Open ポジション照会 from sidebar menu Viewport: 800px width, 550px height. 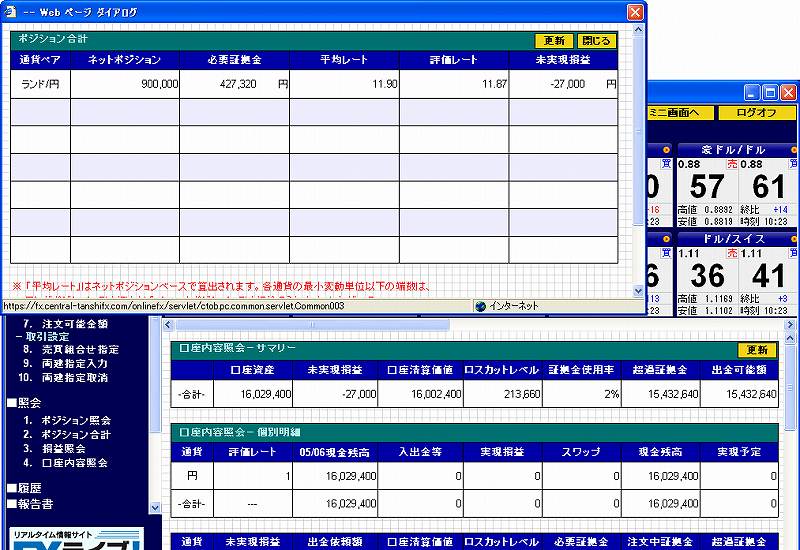pyautogui.click(x=74, y=421)
